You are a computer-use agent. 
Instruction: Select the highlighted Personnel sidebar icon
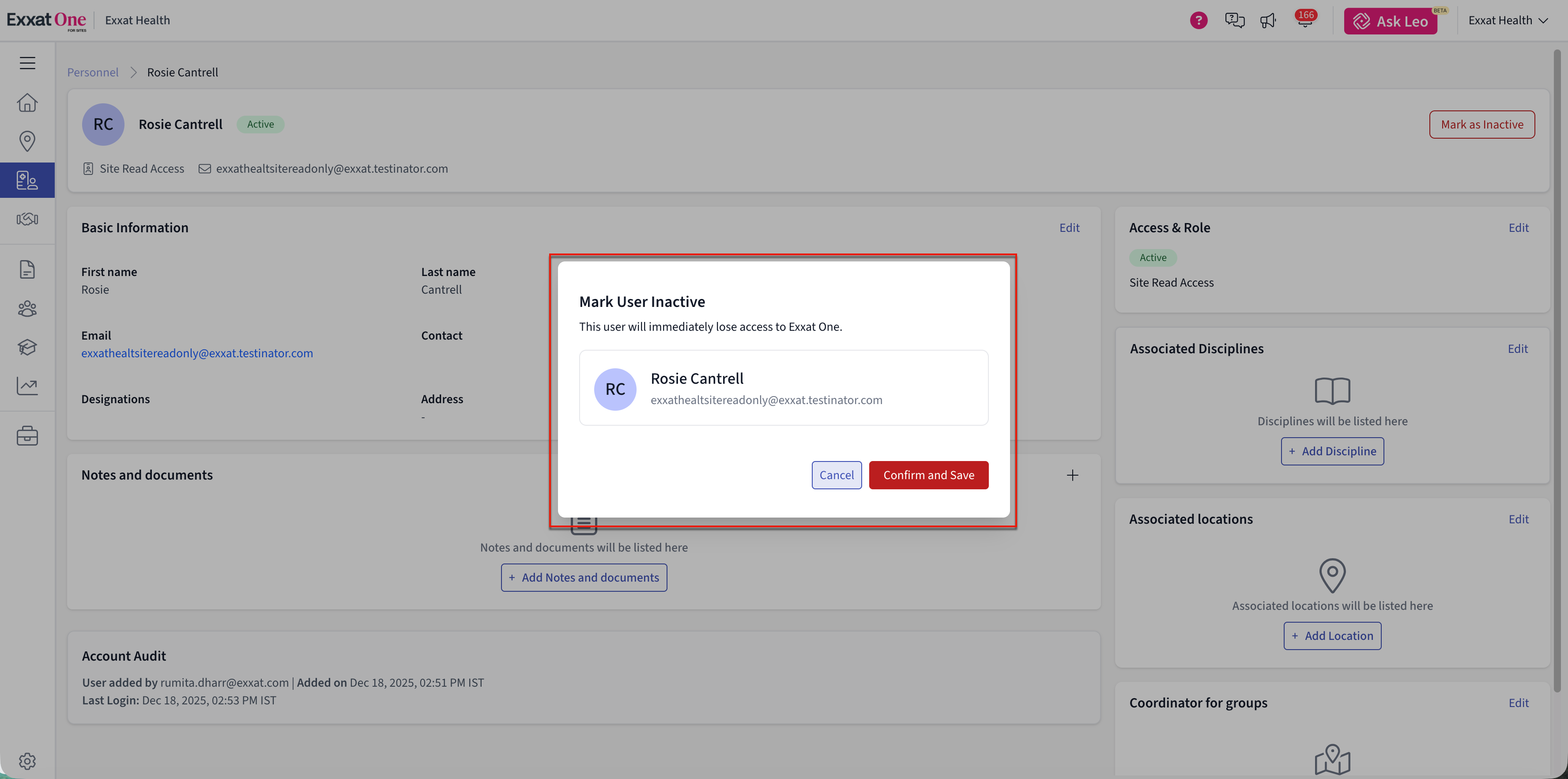coord(27,180)
